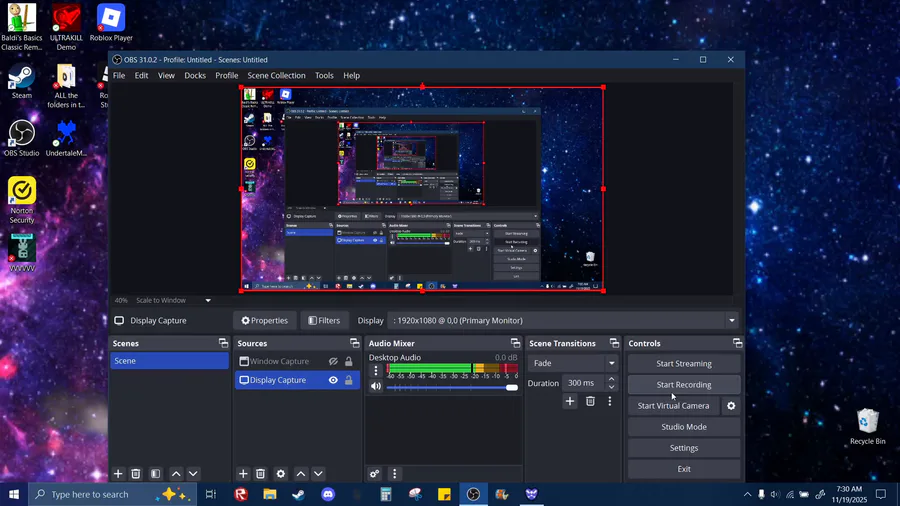The height and width of the screenshot is (506, 900).
Task: Open transition properties three-dot menu
Action: pyautogui.click(x=610, y=402)
